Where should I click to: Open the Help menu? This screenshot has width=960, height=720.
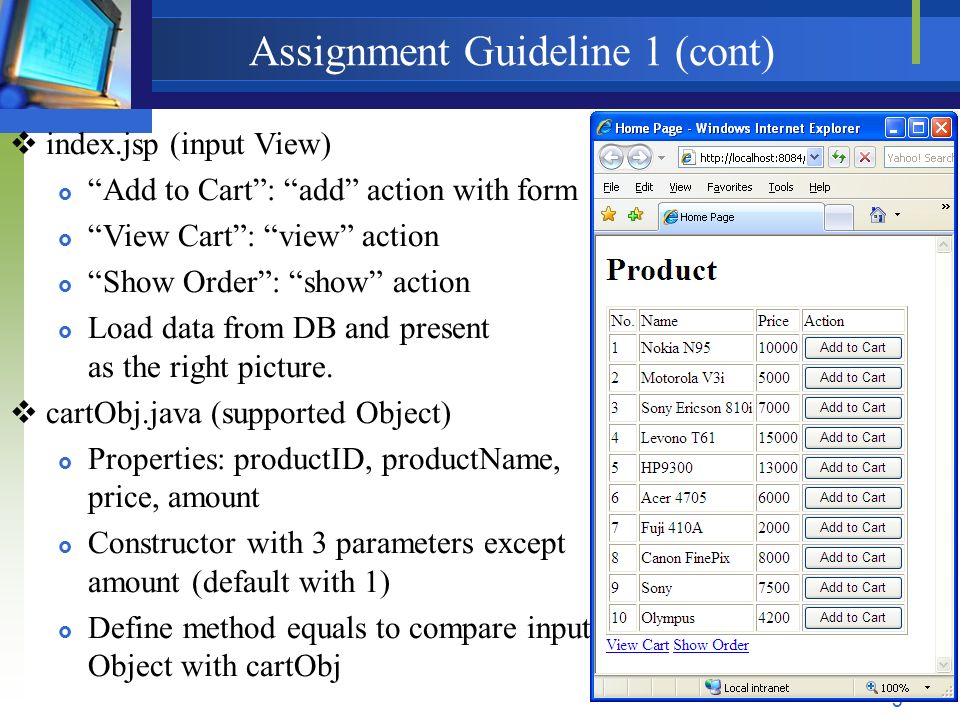pyautogui.click(x=819, y=187)
